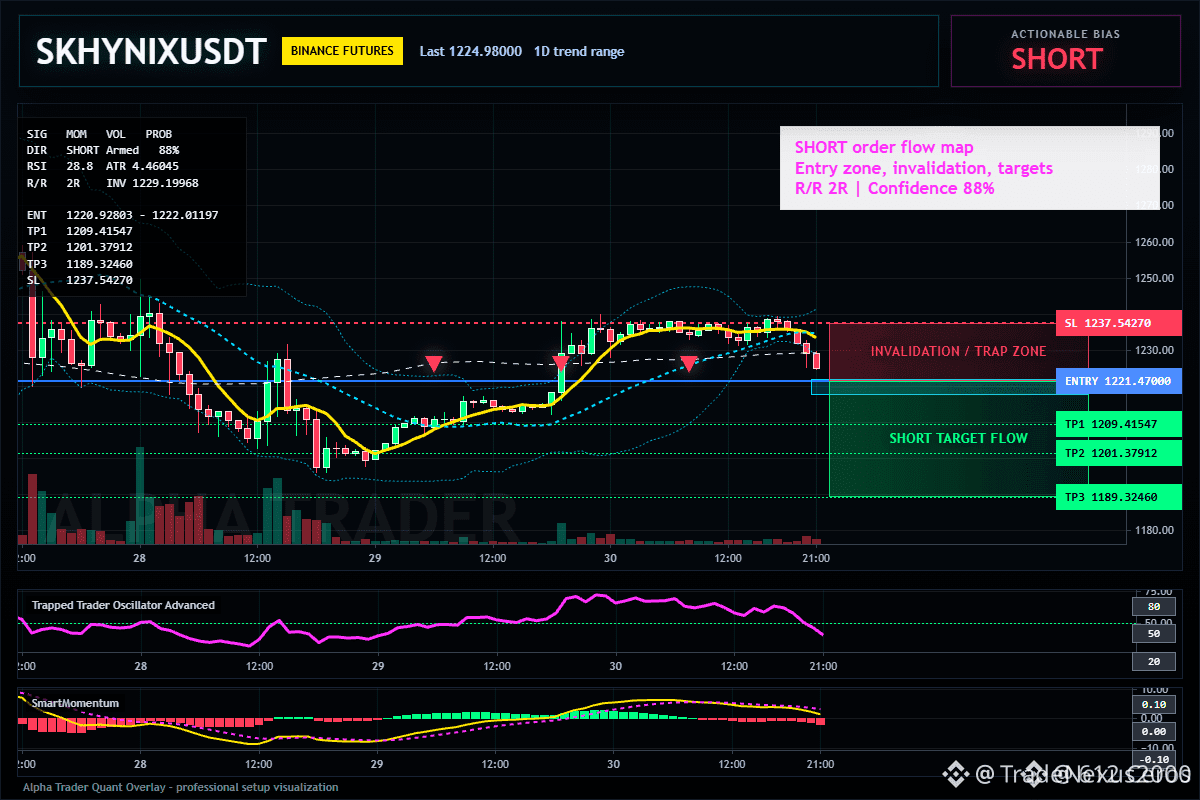Click the Last 1224.98000 price text
This screenshot has width=1200, height=800.
click(470, 51)
